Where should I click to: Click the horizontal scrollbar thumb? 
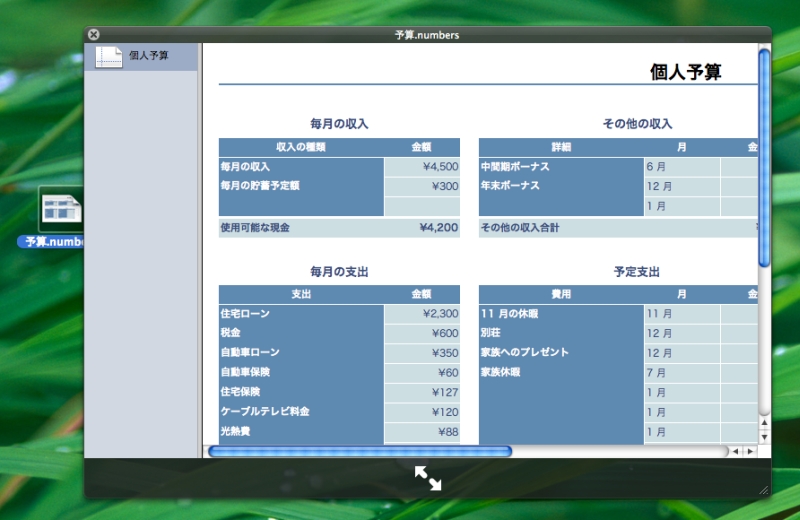point(360,451)
